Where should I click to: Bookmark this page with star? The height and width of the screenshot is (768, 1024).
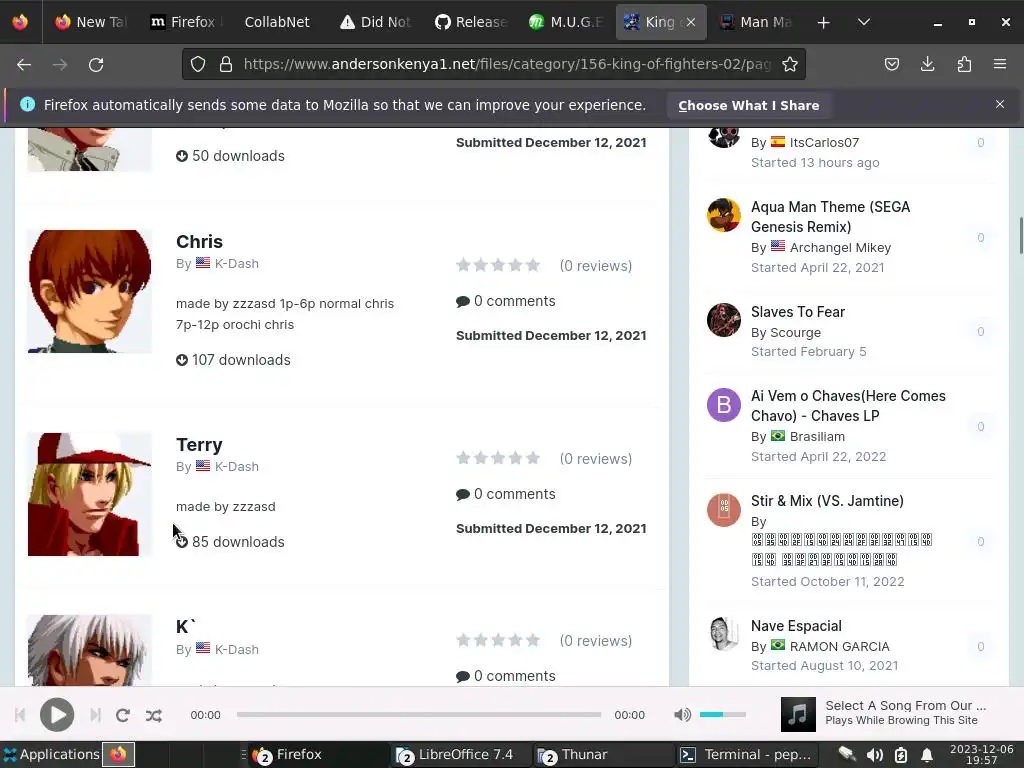pos(790,64)
